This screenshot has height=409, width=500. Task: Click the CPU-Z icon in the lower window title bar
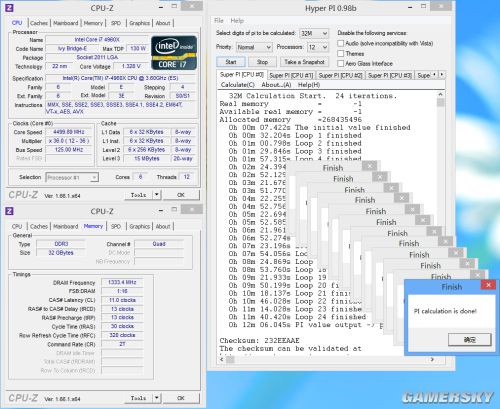tap(10, 211)
